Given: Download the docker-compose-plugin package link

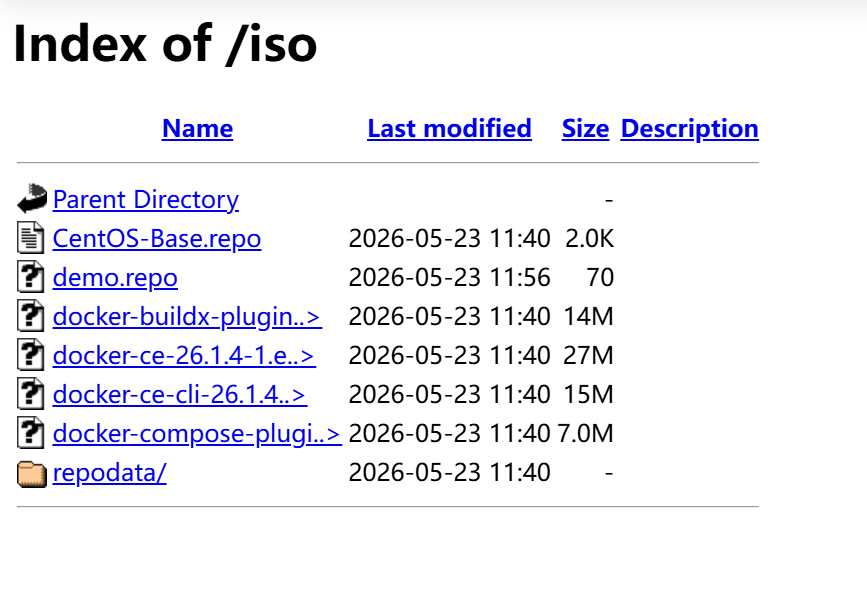Looking at the screenshot, I should tap(197, 433).
